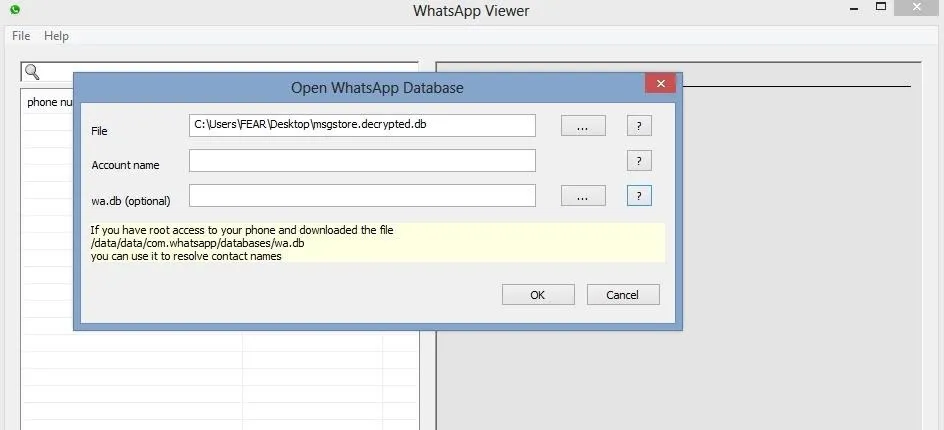This screenshot has height=430, width=944.
Task: Show help for the Account name field
Action: pyautogui.click(x=639, y=161)
